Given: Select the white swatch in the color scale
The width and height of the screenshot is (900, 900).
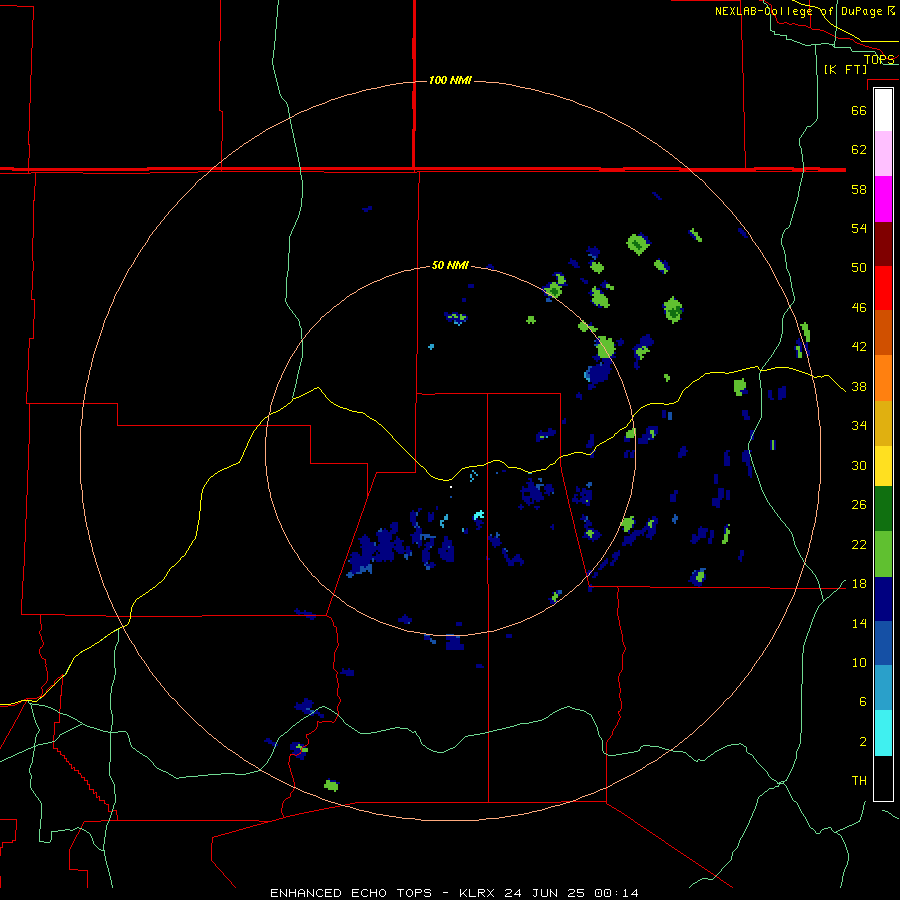Looking at the screenshot, I should pyautogui.click(x=883, y=110).
